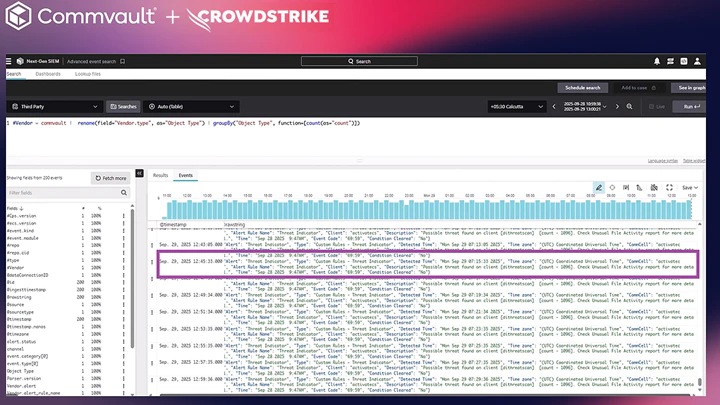
Task: Click into the query editor text
Action: tap(184, 123)
